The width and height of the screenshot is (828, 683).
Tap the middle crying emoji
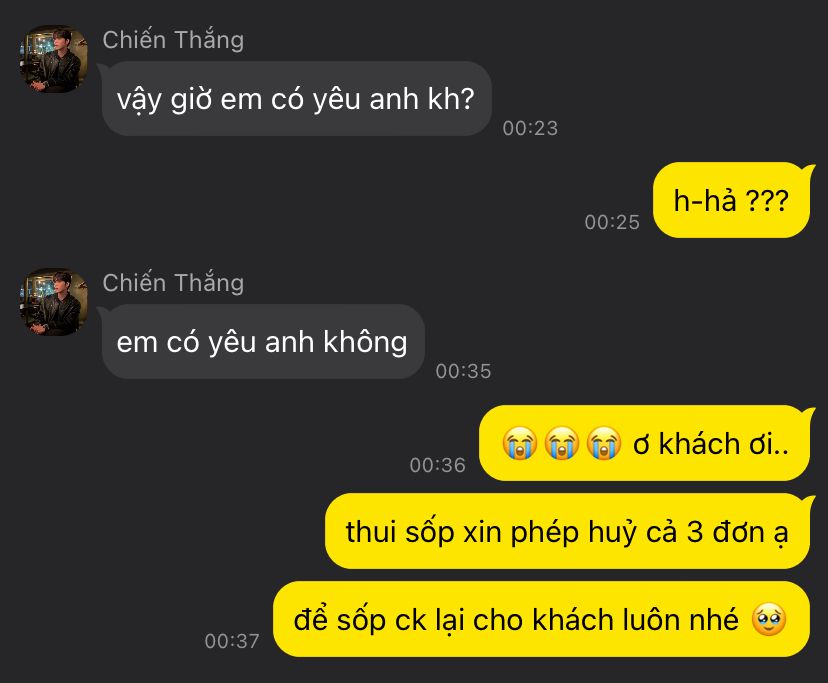point(562,443)
